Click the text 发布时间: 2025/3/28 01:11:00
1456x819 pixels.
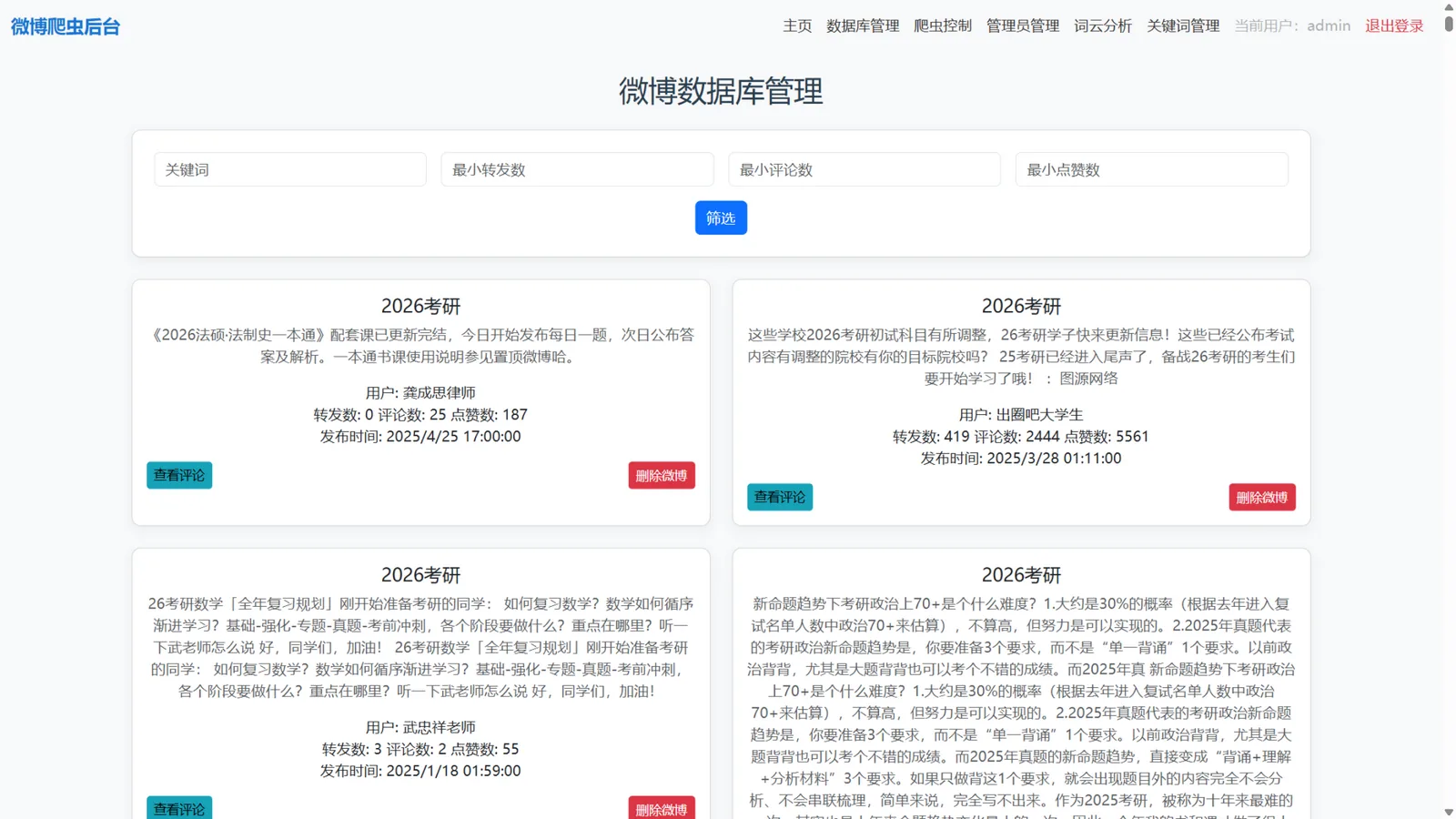pos(1021,458)
